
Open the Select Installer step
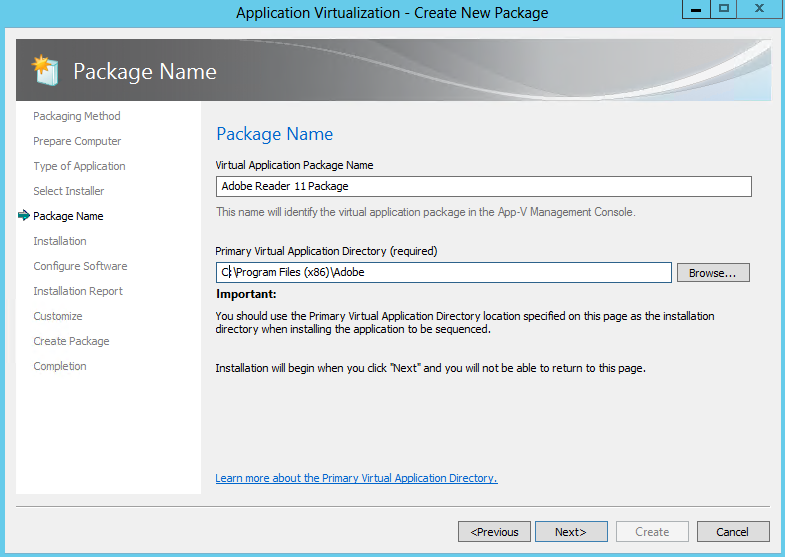pyautogui.click(x=69, y=191)
